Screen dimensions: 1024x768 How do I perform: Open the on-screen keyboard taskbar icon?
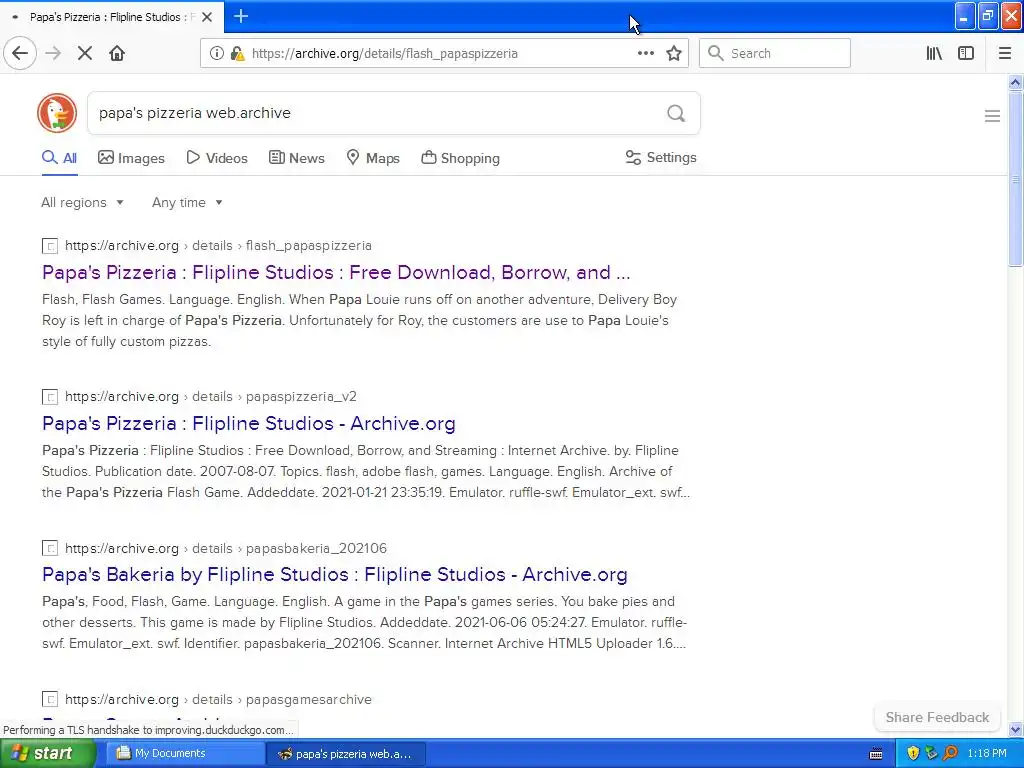(876, 754)
